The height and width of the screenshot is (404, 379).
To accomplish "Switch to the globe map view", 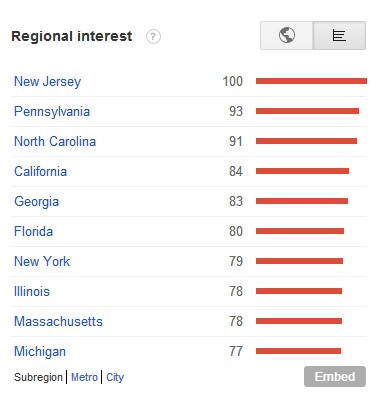I will [x=287, y=35].
